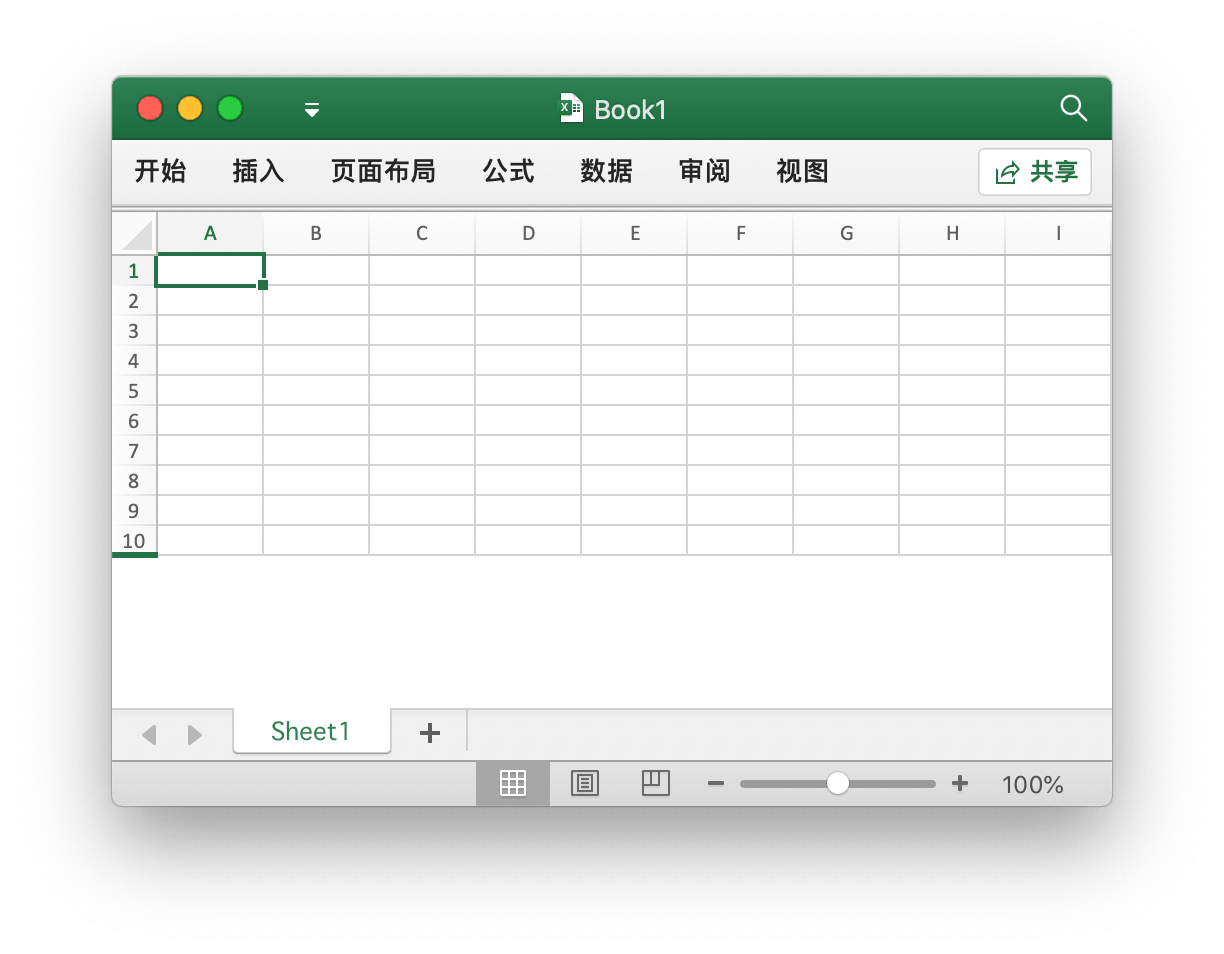1224x954 pixels.
Task: Select column A header
Action: pos(210,233)
